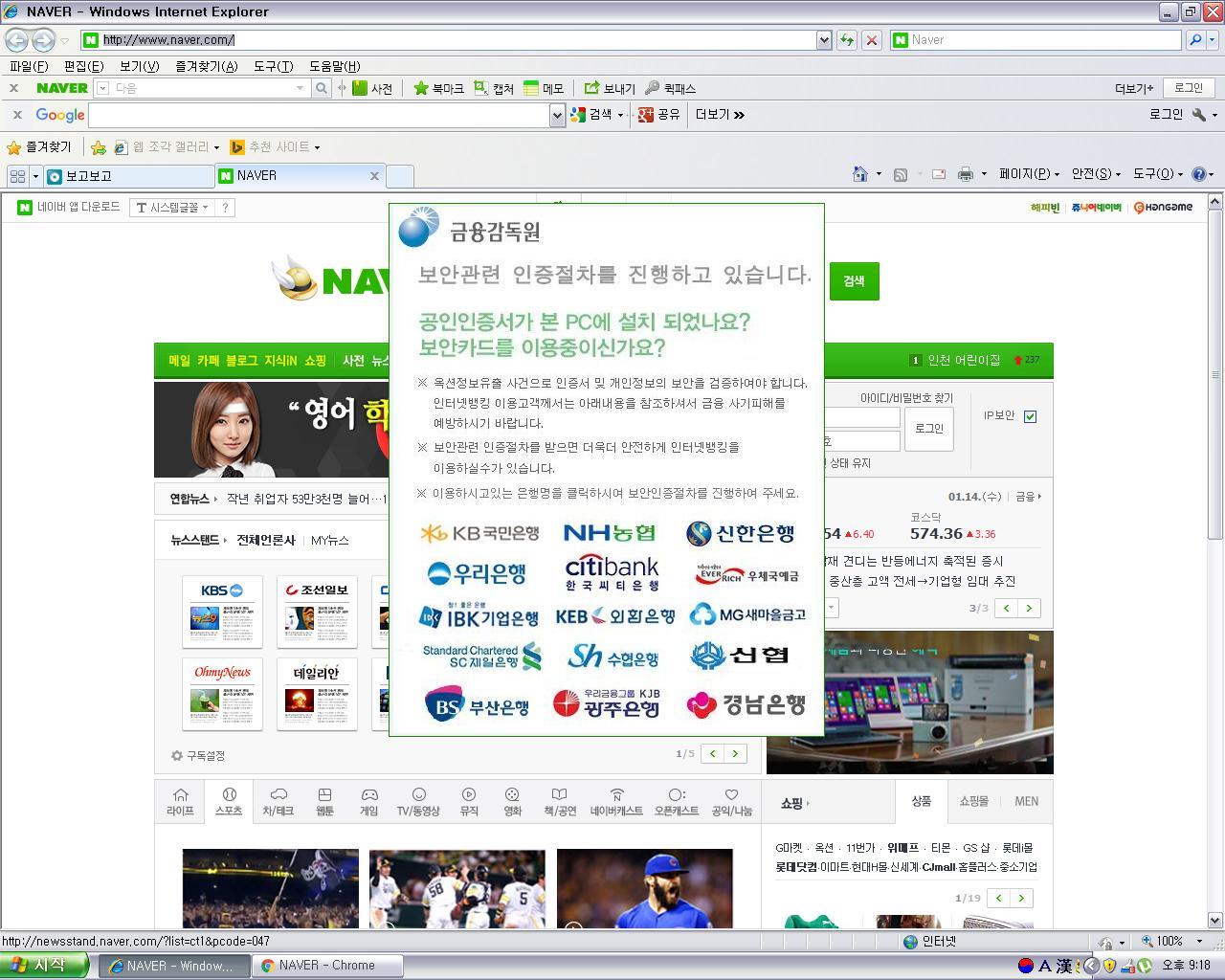Open the Naver toolbar 사전 dictionary
This screenshot has height=980, width=1225.
click(372, 88)
